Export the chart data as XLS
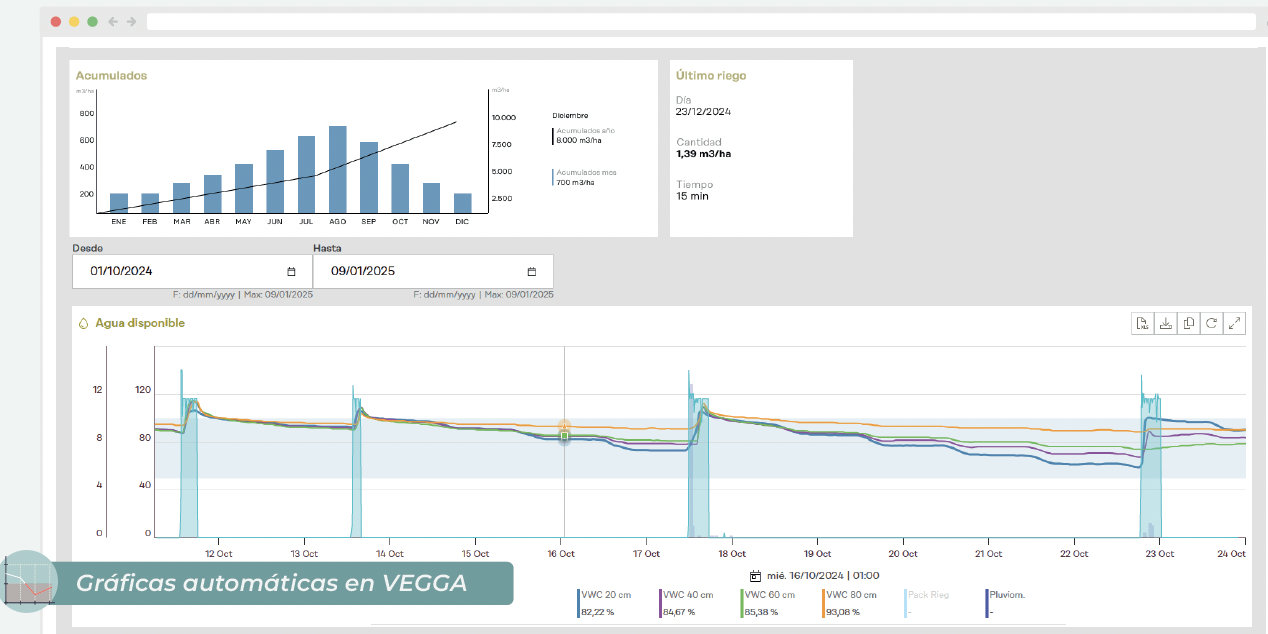The width and height of the screenshot is (1268, 634). (x=1142, y=323)
